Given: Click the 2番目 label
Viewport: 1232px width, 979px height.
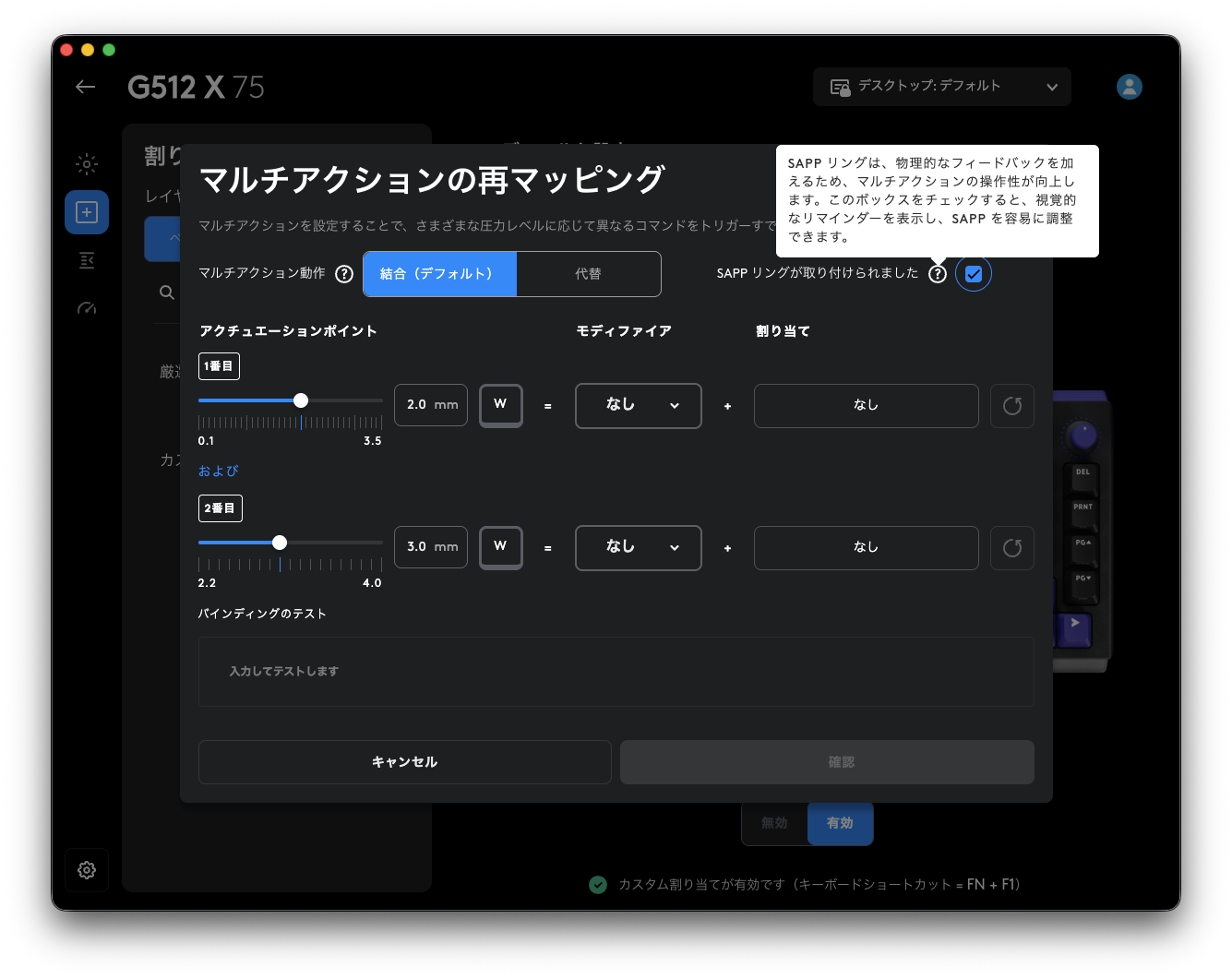Looking at the screenshot, I should [221, 508].
